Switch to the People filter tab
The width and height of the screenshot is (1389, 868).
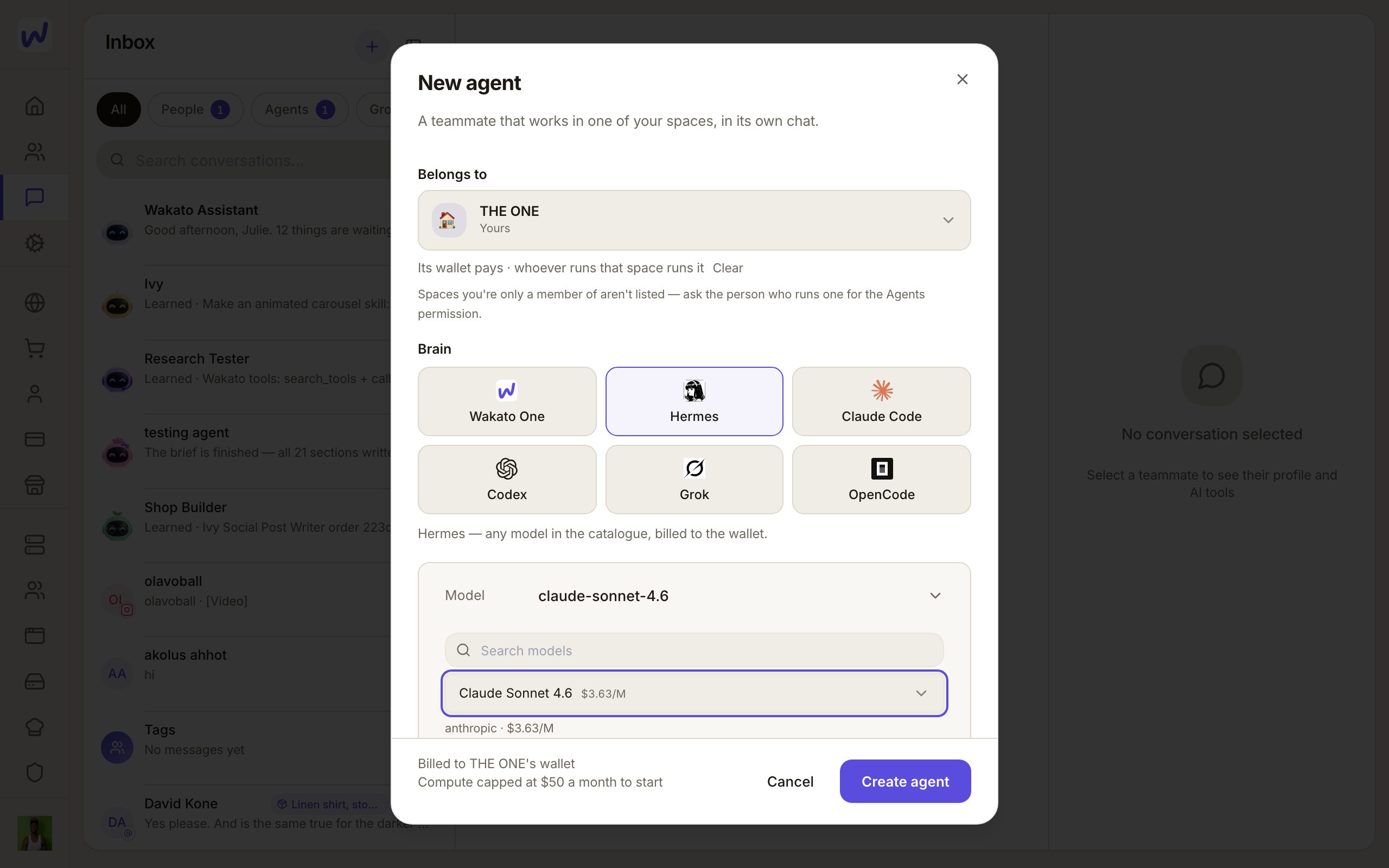pos(196,109)
